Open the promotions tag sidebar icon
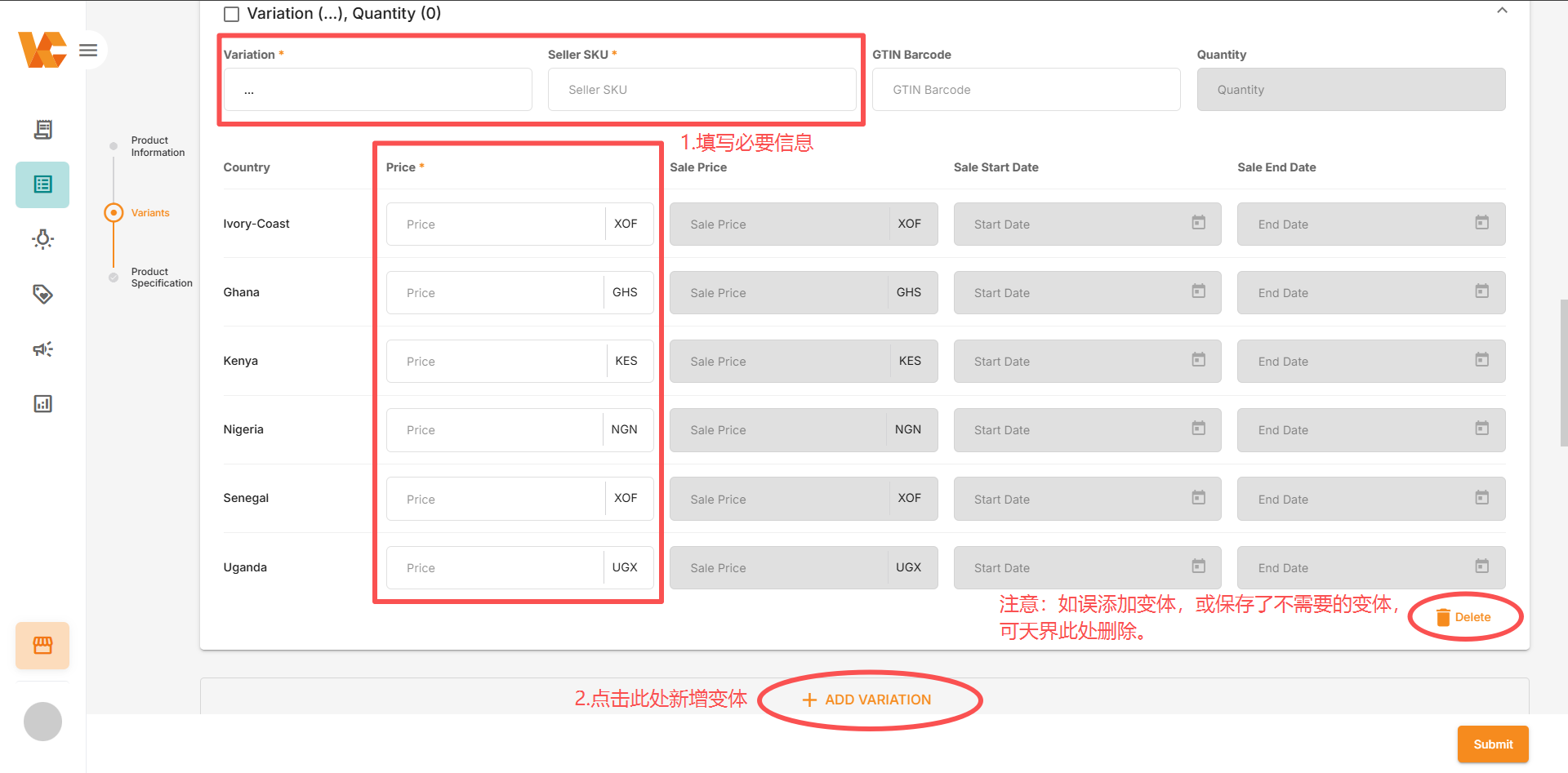Image resolution: width=1568 pixels, height=773 pixels. (43, 294)
